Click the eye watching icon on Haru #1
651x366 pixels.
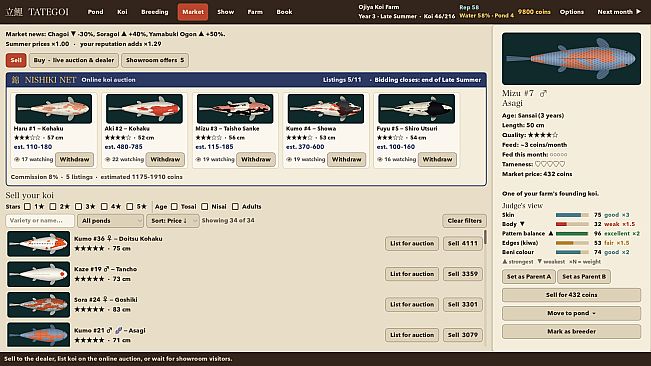pos(17,159)
